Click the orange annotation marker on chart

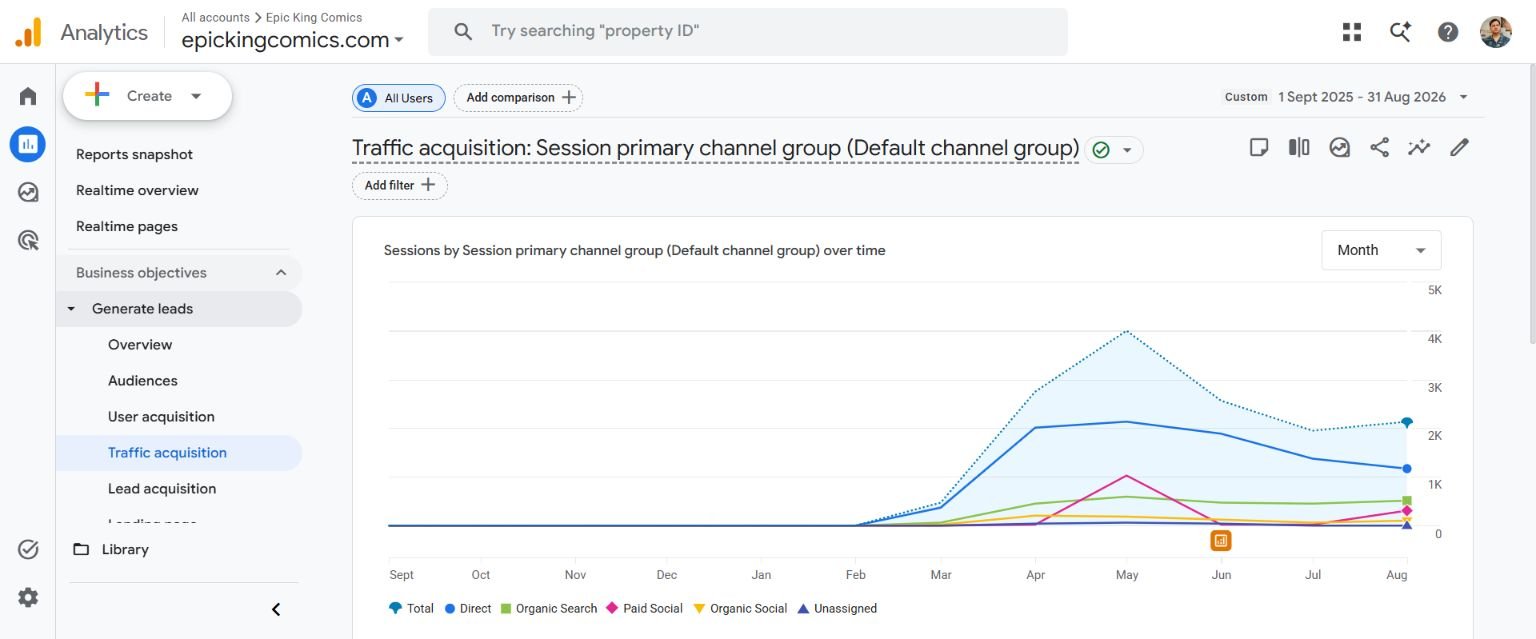[x=1220, y=540]
